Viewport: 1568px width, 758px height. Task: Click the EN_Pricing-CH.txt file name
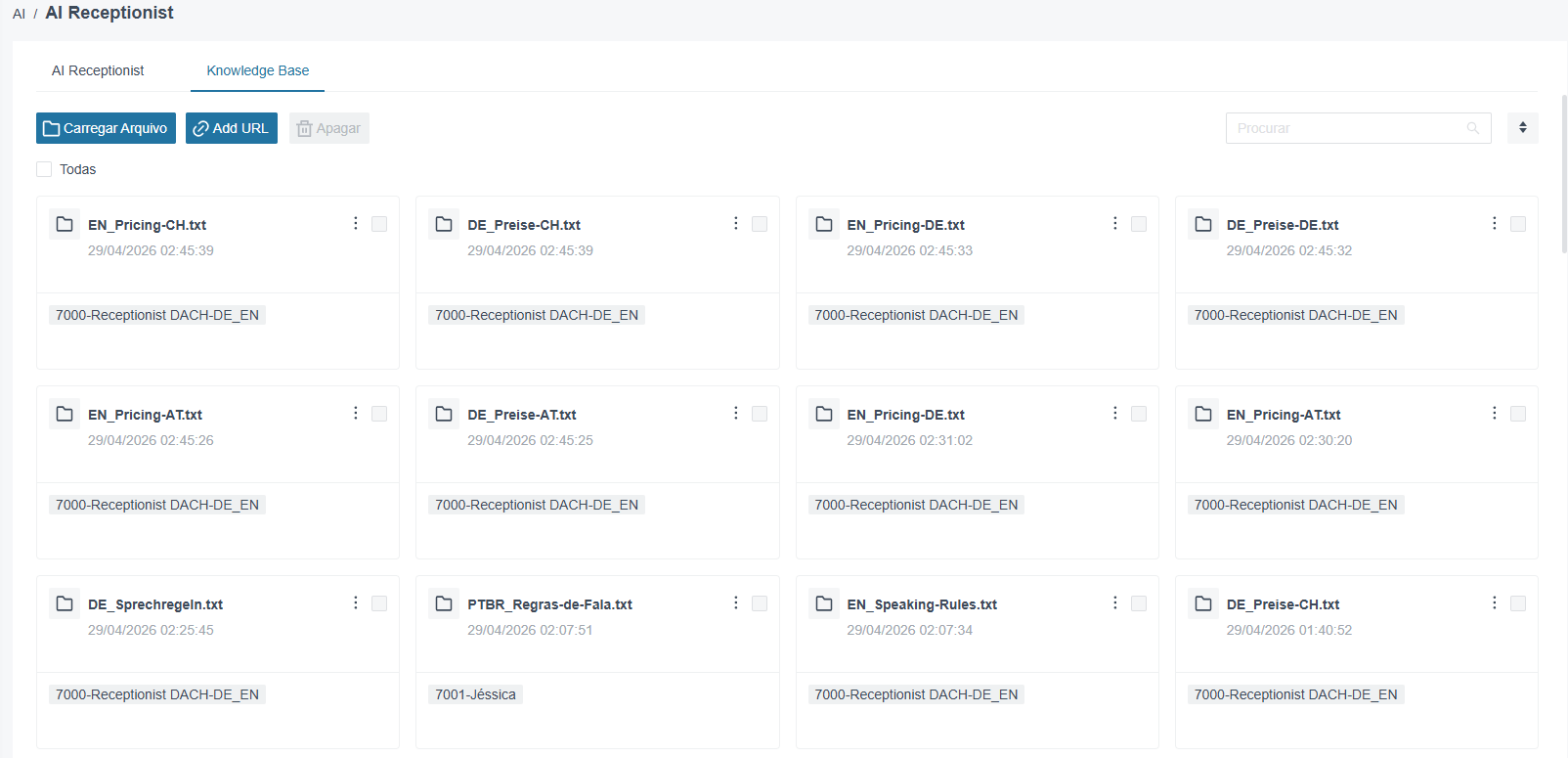coord(147,225)
